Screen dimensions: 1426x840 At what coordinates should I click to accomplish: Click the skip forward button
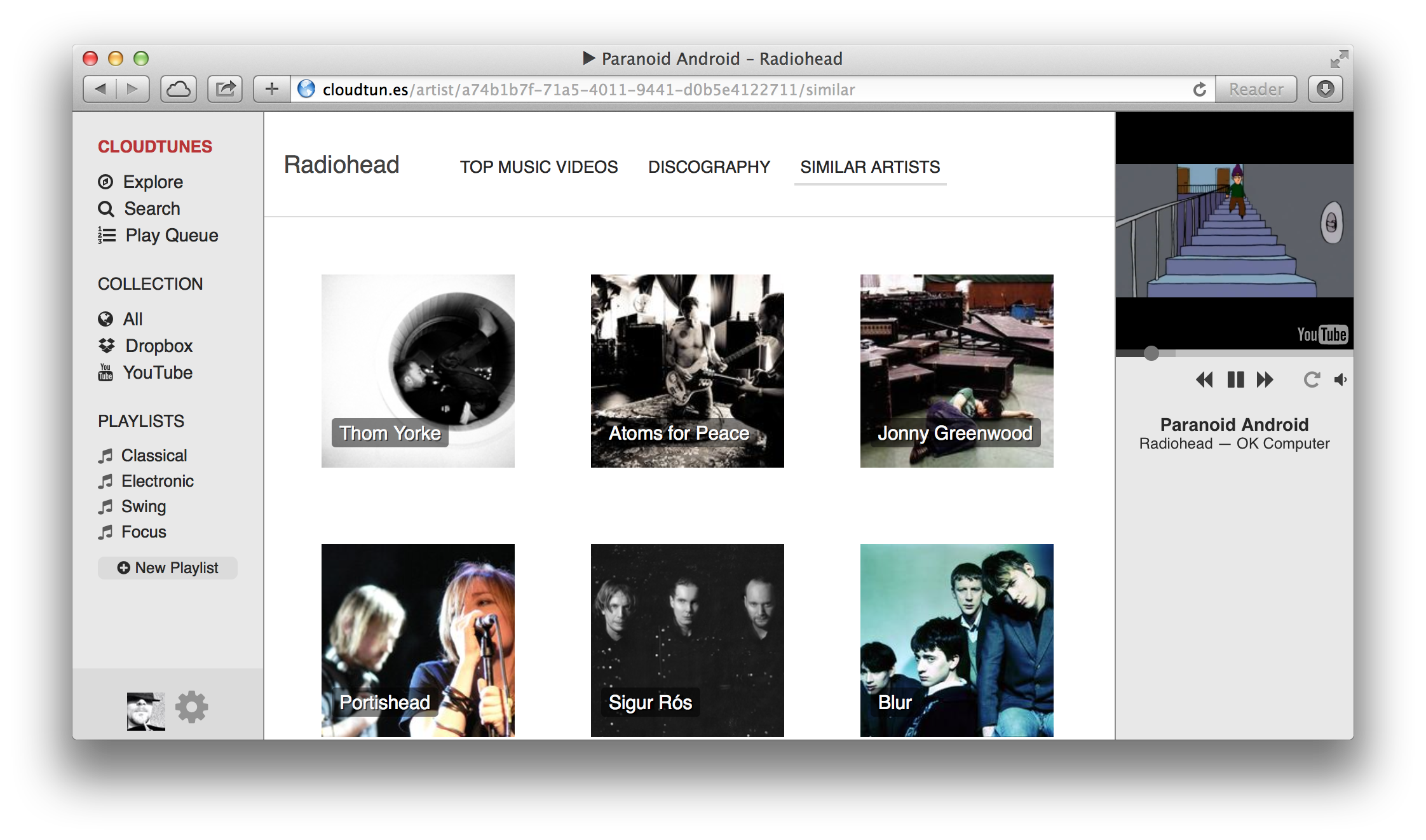[x=1264, y=379]
